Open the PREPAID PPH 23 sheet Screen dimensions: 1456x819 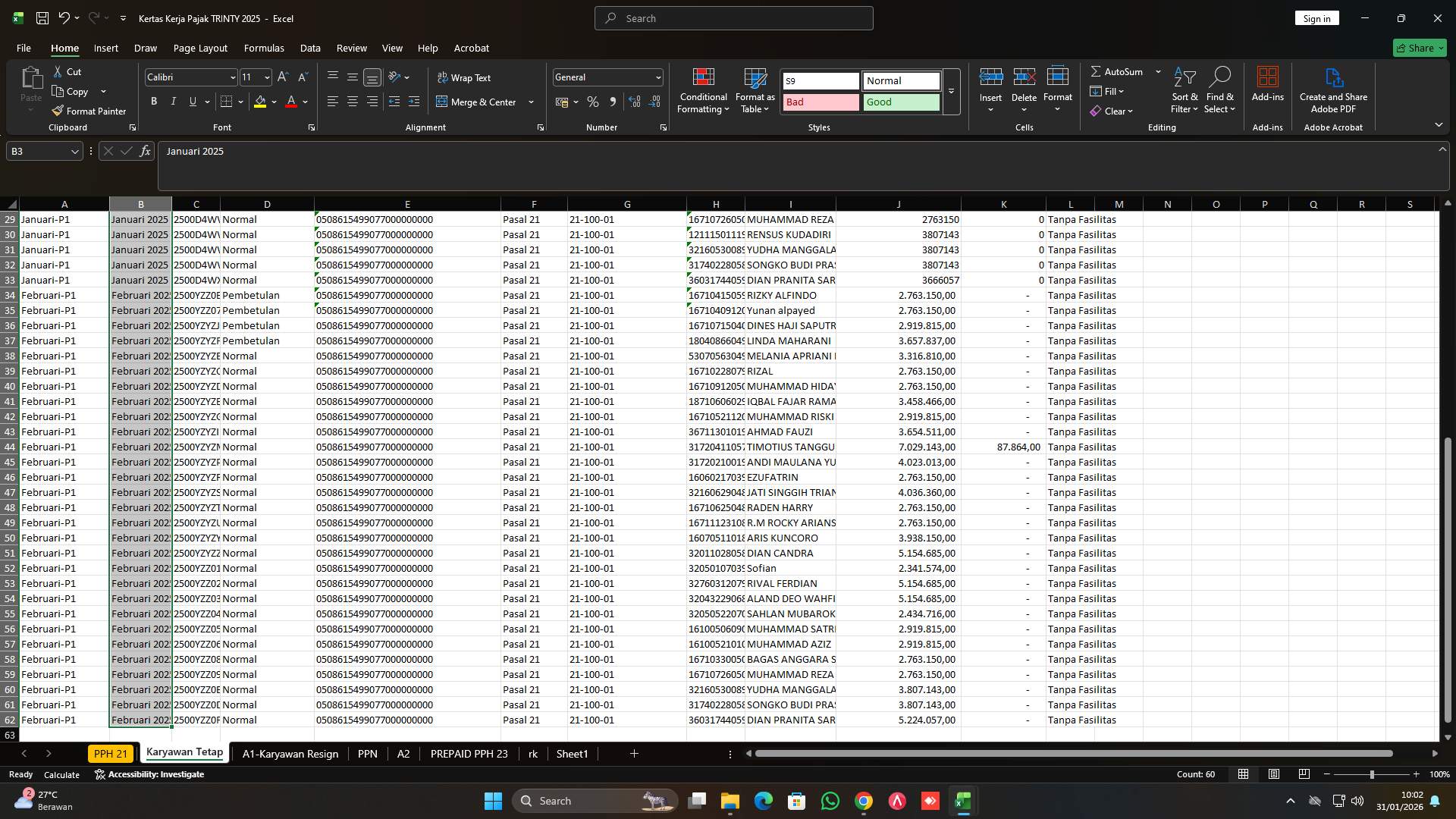coord(469,754)
